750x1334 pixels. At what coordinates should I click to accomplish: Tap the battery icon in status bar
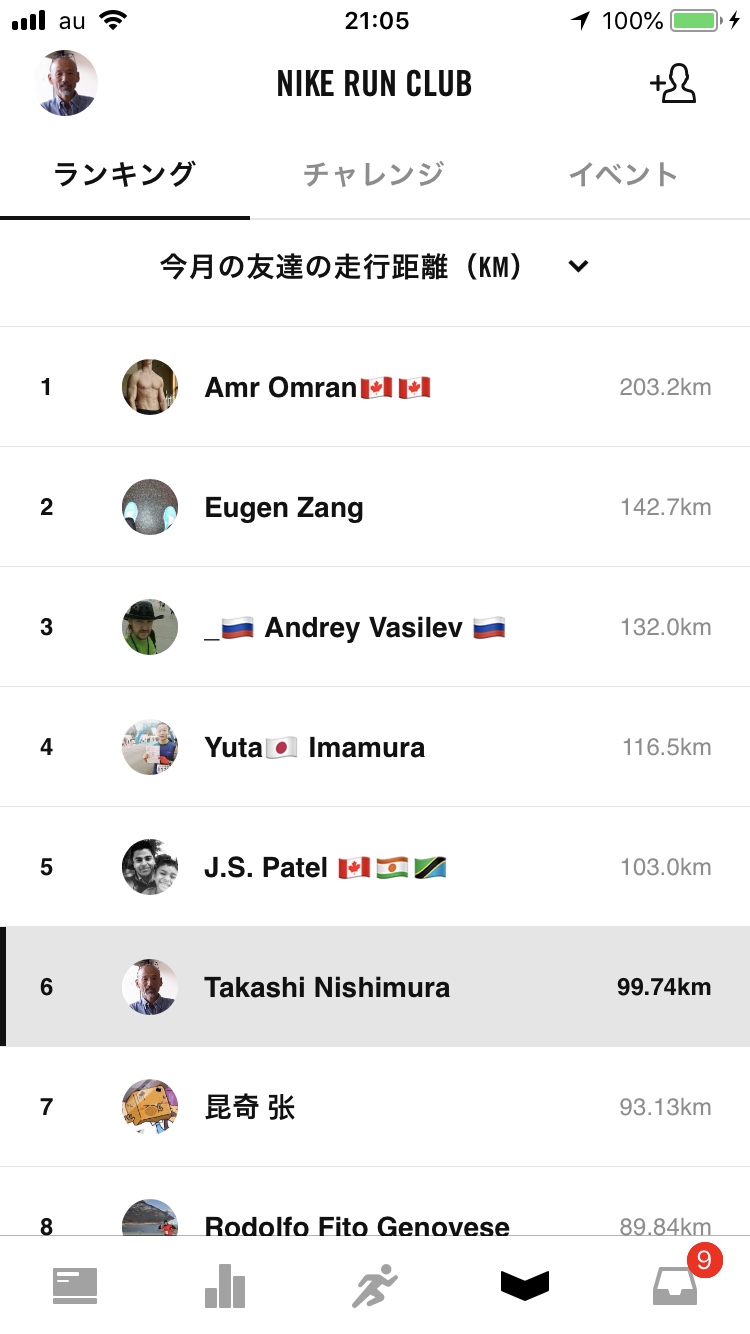click(x=697, y=21)
